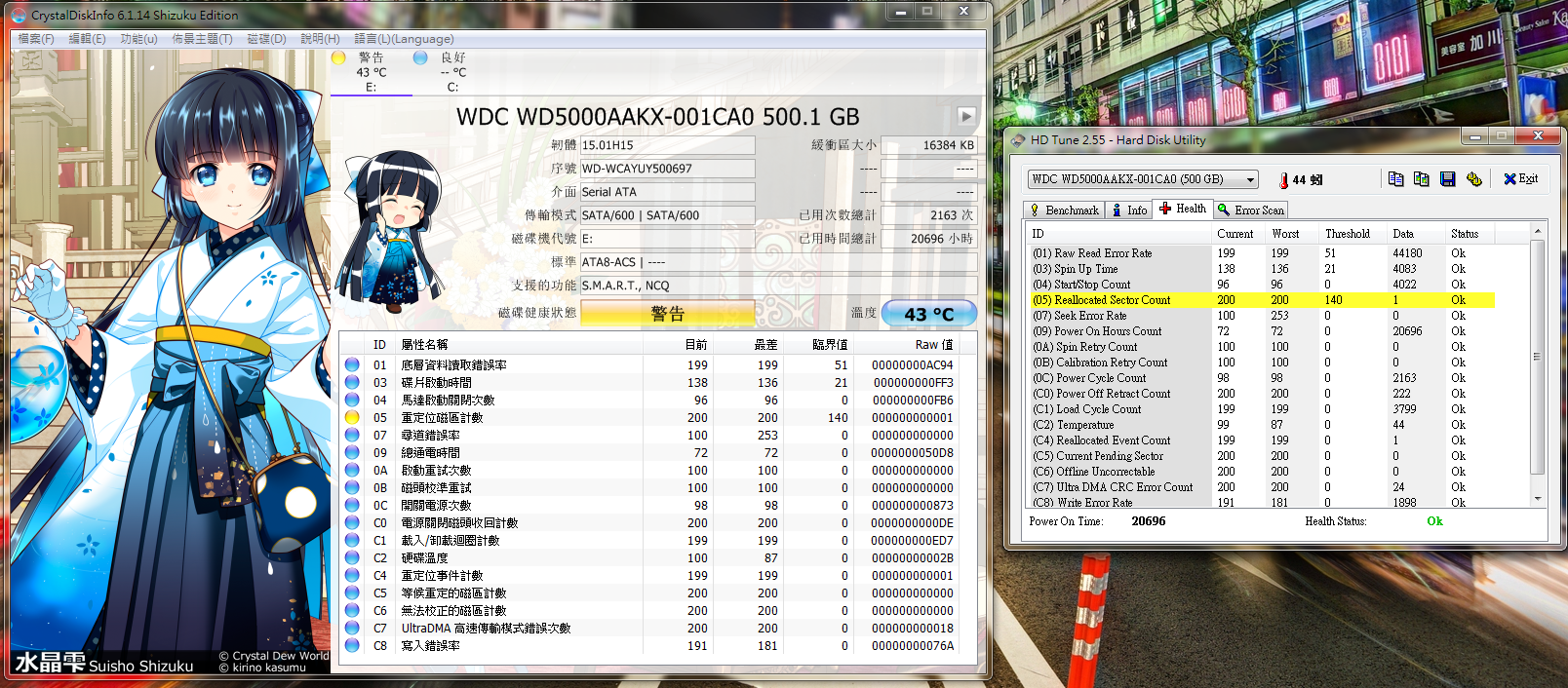Click the buffer size field 16384 KB
This screenshot has width=1568, height=688.
click(x=929, y=145)
